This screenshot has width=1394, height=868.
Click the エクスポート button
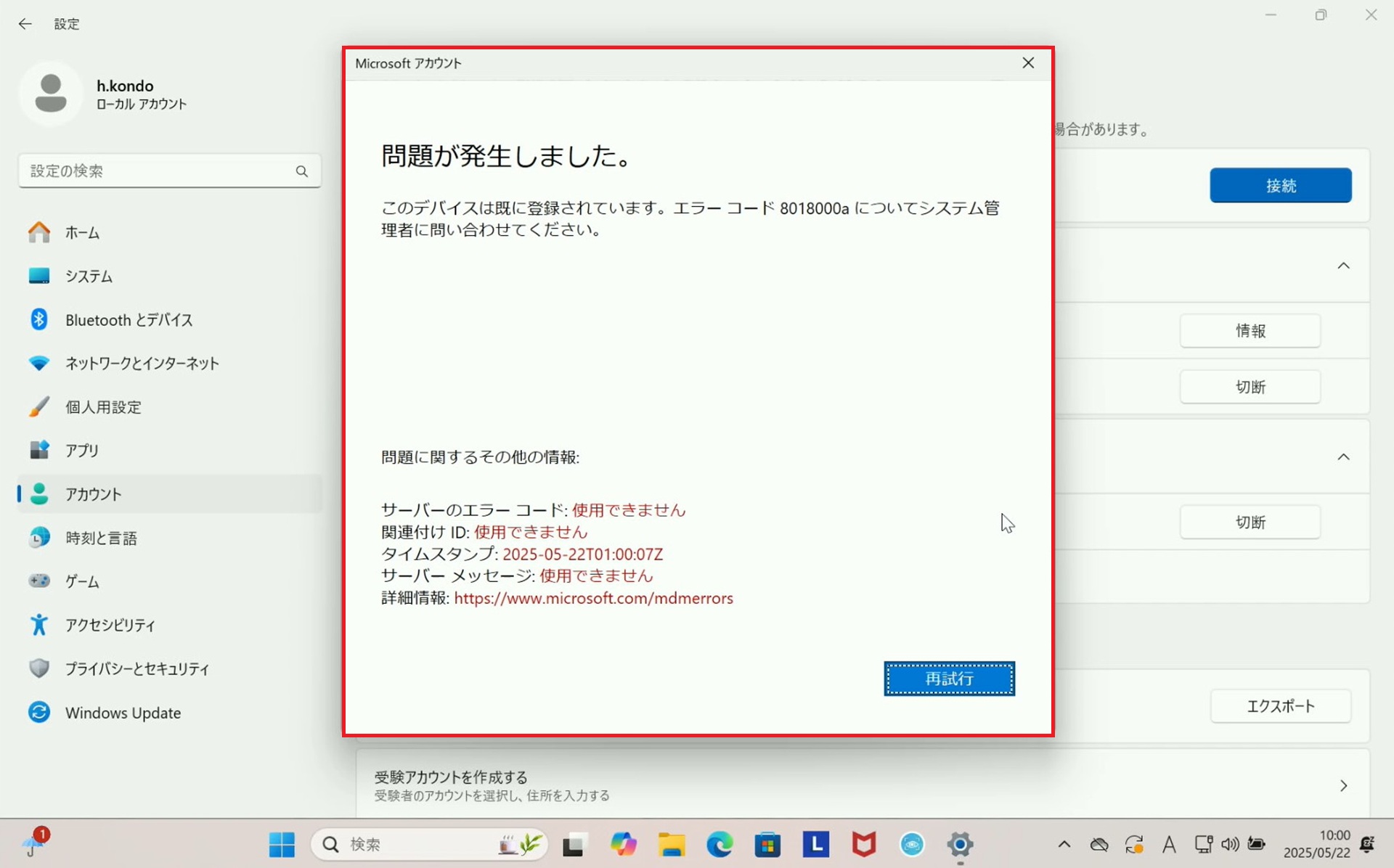1281,706
